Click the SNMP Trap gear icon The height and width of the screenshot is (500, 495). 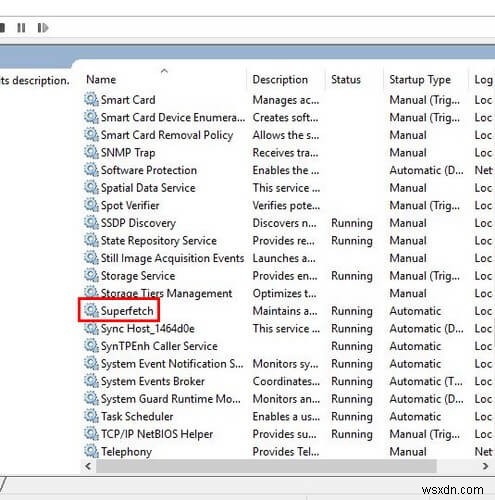91,152
